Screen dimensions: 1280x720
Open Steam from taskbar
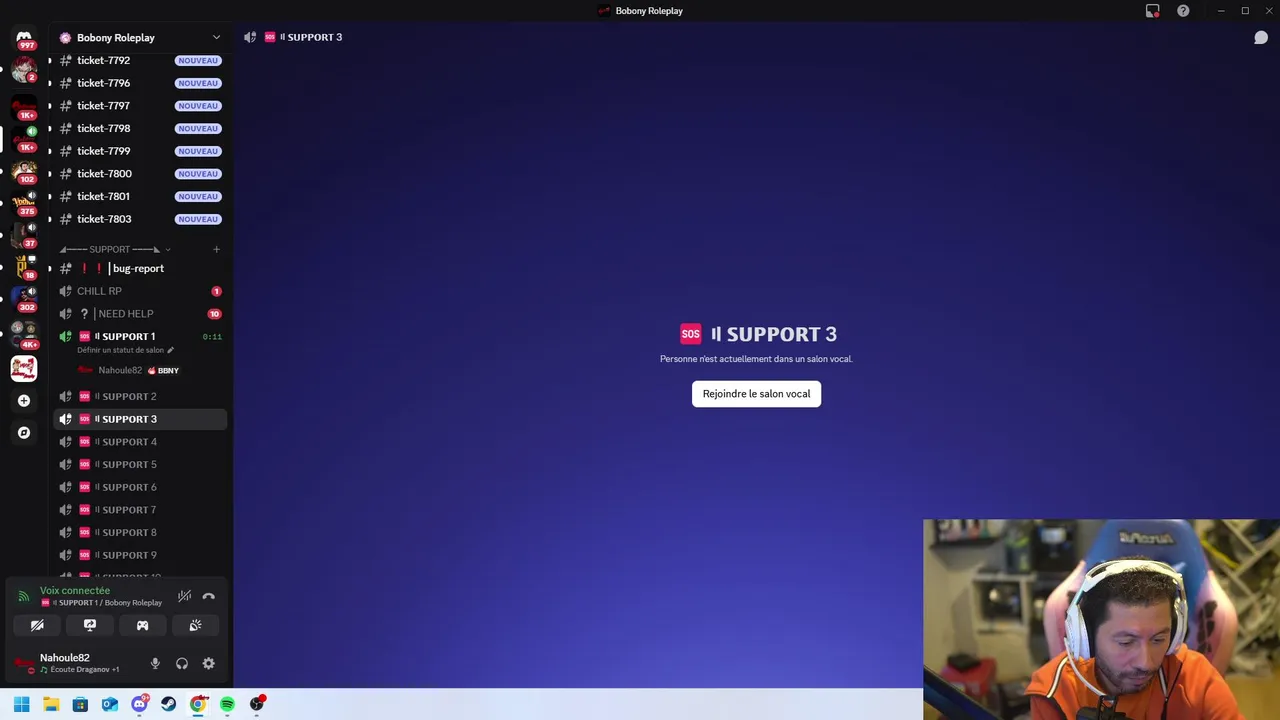169,704
